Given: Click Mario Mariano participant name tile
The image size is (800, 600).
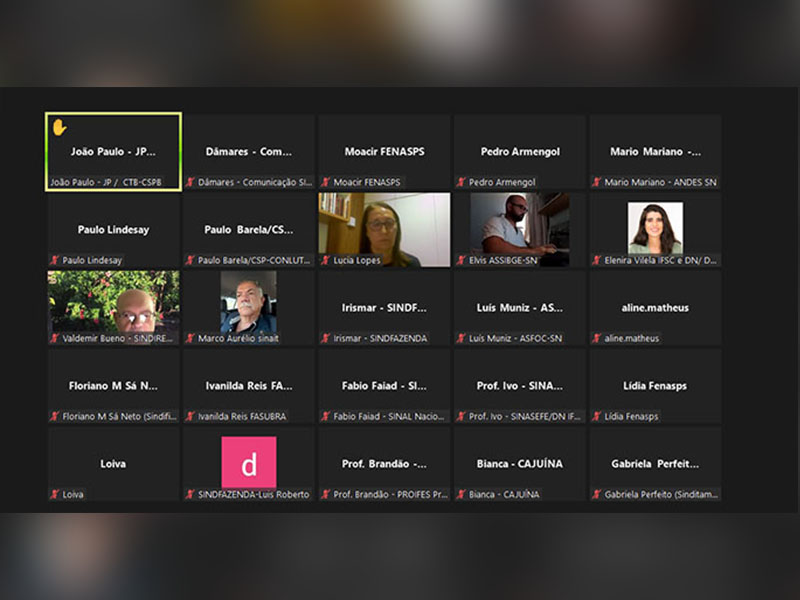Looking at the screenshot, I should 655,151.
